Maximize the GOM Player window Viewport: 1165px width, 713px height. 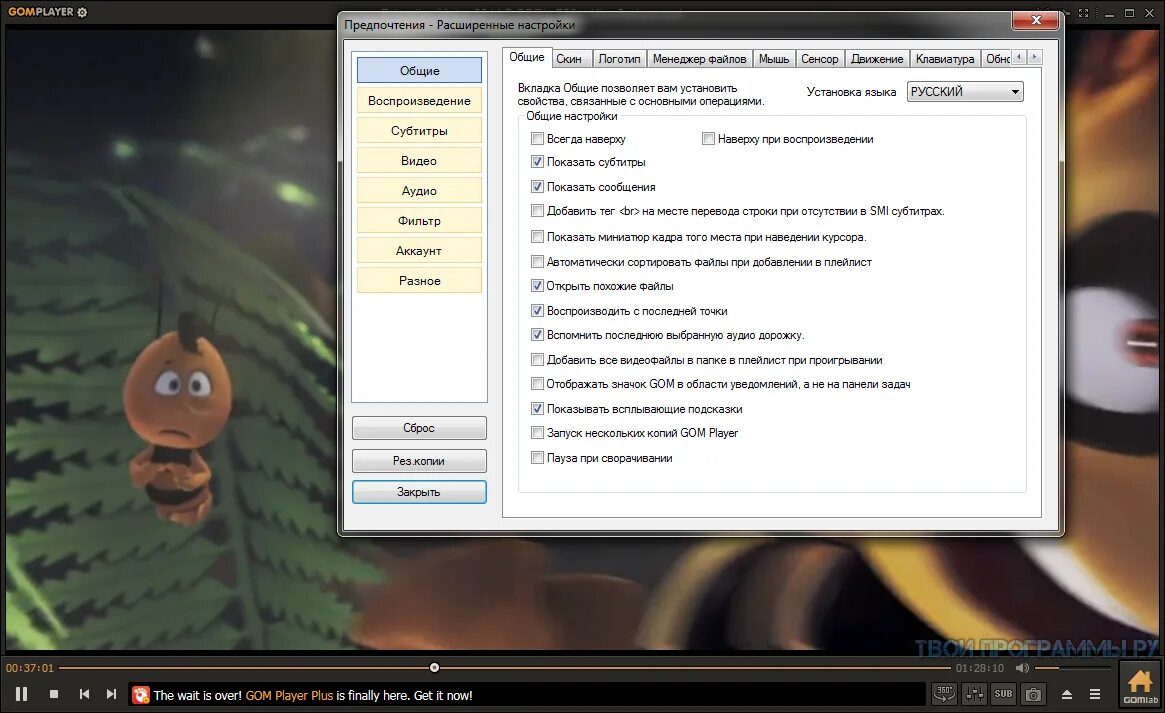1129,13
